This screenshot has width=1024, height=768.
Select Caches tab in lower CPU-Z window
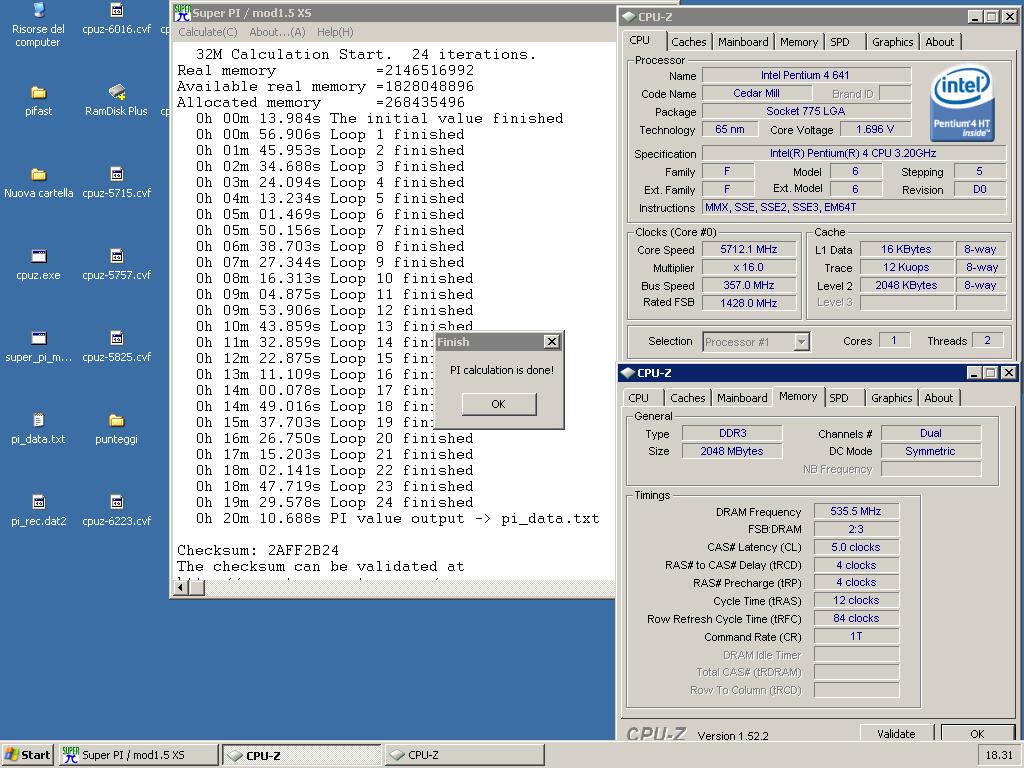tap(688, 398)
